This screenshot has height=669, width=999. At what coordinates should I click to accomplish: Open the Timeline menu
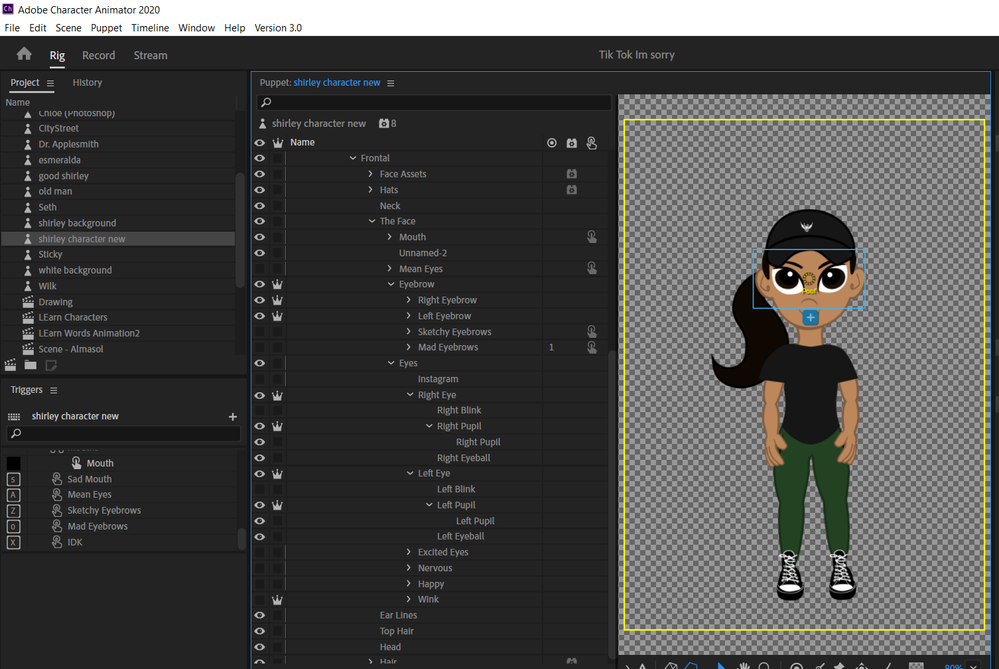(150, 28)
